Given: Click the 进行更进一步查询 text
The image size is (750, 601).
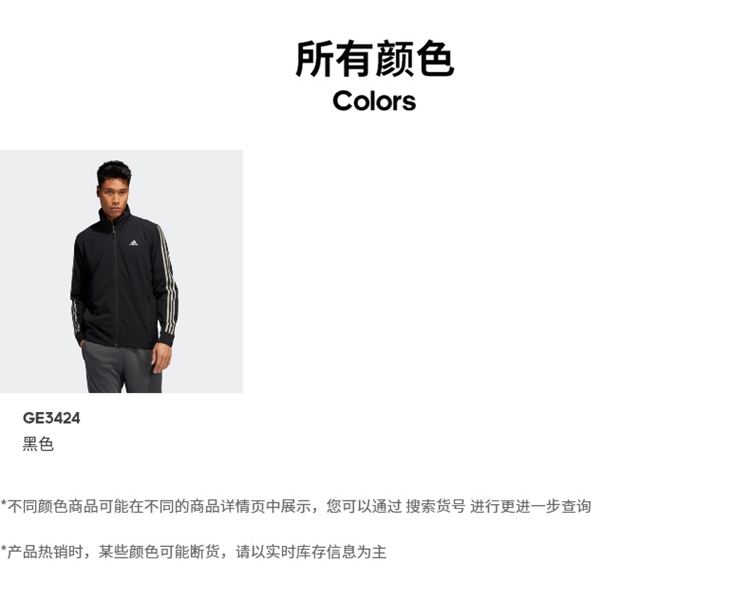Looking at the screenshot, I should [x=530, y=506].
